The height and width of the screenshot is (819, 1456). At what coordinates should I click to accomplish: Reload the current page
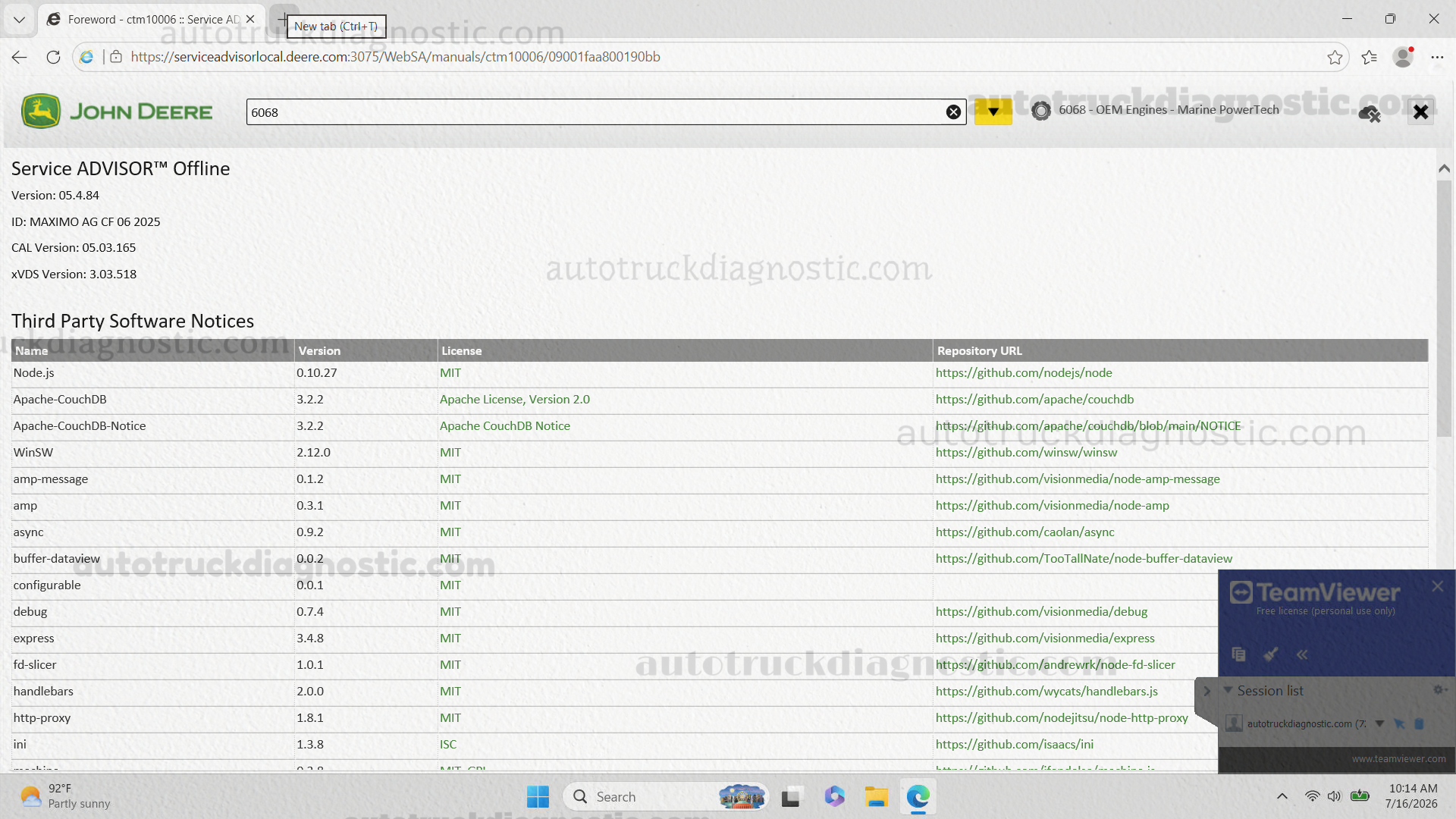(53, 57)
